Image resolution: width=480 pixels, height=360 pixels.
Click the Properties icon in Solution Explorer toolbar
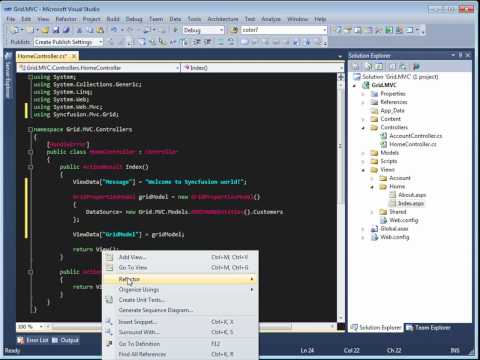356,67
